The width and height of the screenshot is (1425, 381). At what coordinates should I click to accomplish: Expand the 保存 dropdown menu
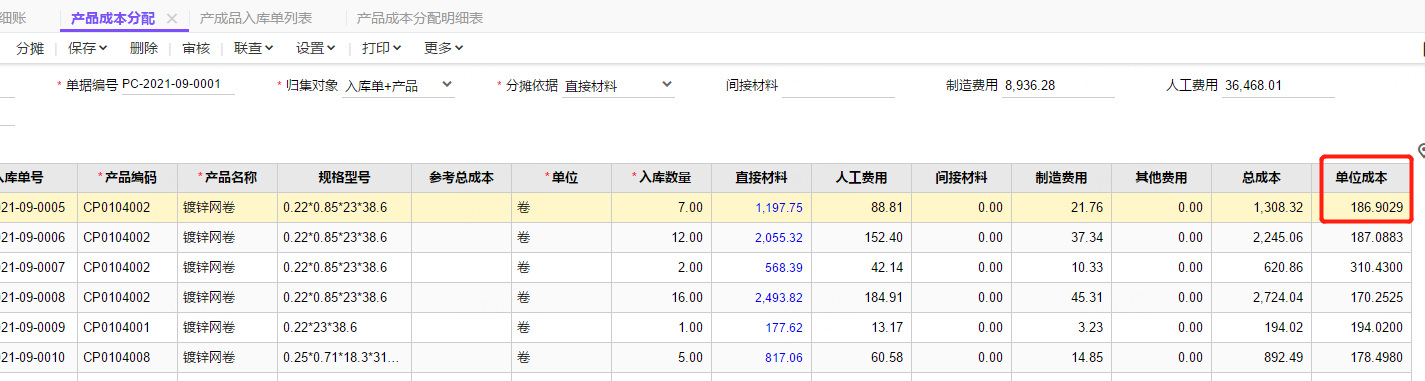coord(88,47)
